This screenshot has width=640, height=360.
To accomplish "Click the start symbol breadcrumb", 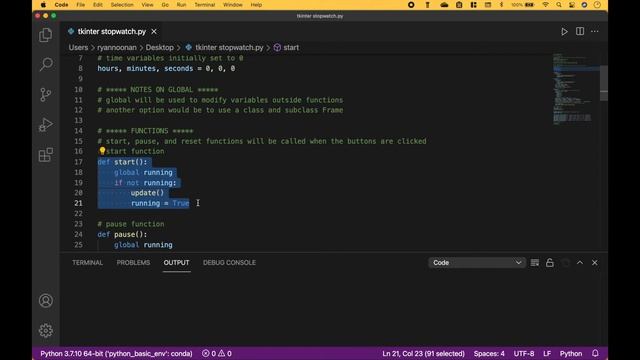I will (x=291, y=47).
